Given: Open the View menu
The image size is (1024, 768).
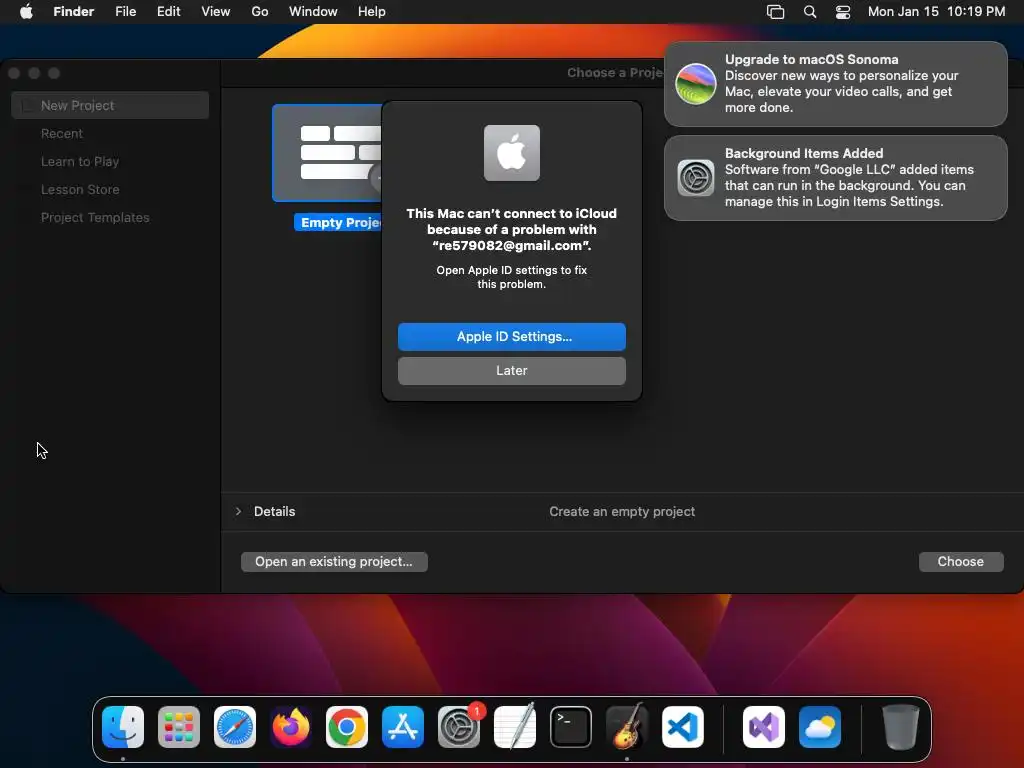Looking at the screenshot, I should tap(216, 12).
